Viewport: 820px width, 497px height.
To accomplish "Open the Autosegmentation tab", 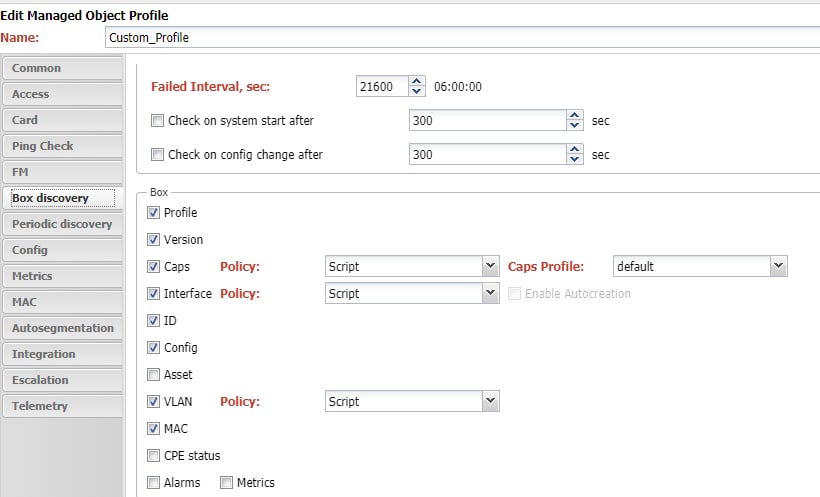I will (x=62, y=328).
